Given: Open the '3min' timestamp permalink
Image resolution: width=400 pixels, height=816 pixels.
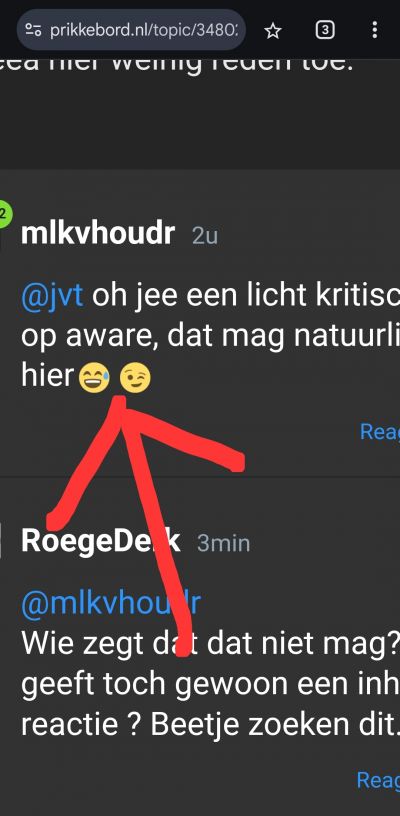Looking at the screenshot, I should click(x=224, y=544).
